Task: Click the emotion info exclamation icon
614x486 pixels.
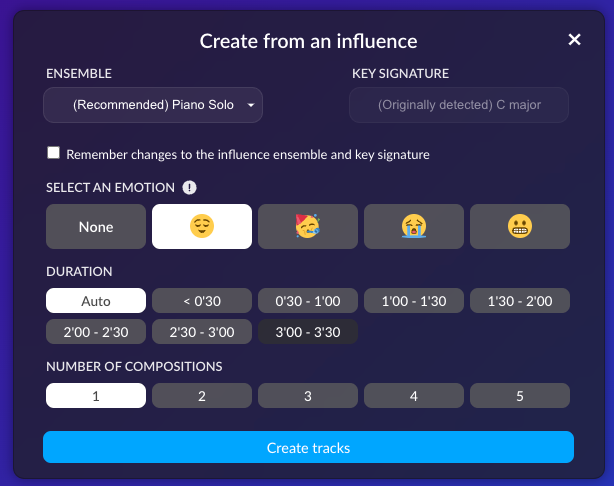Action: [190, 188]
